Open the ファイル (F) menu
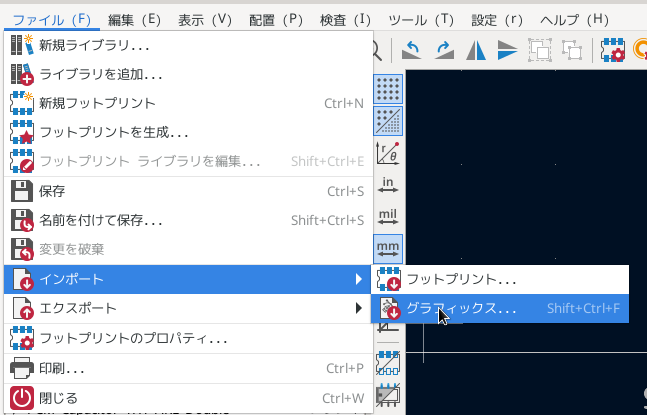This screenshot has width=647, height=415. (52, 20)
